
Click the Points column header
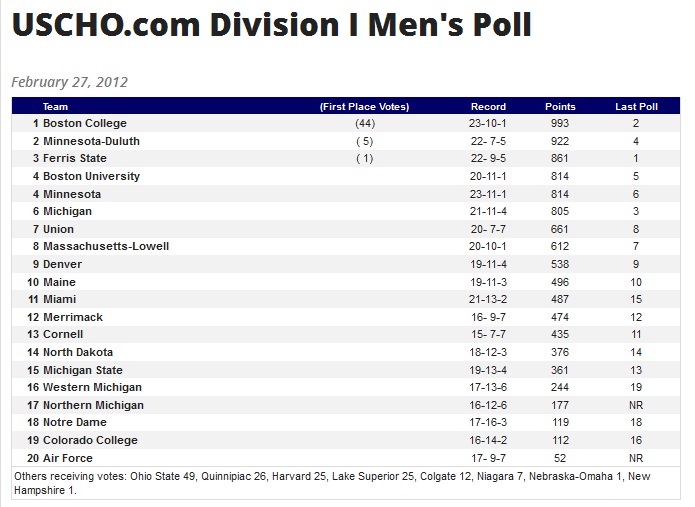pos(560,106)
